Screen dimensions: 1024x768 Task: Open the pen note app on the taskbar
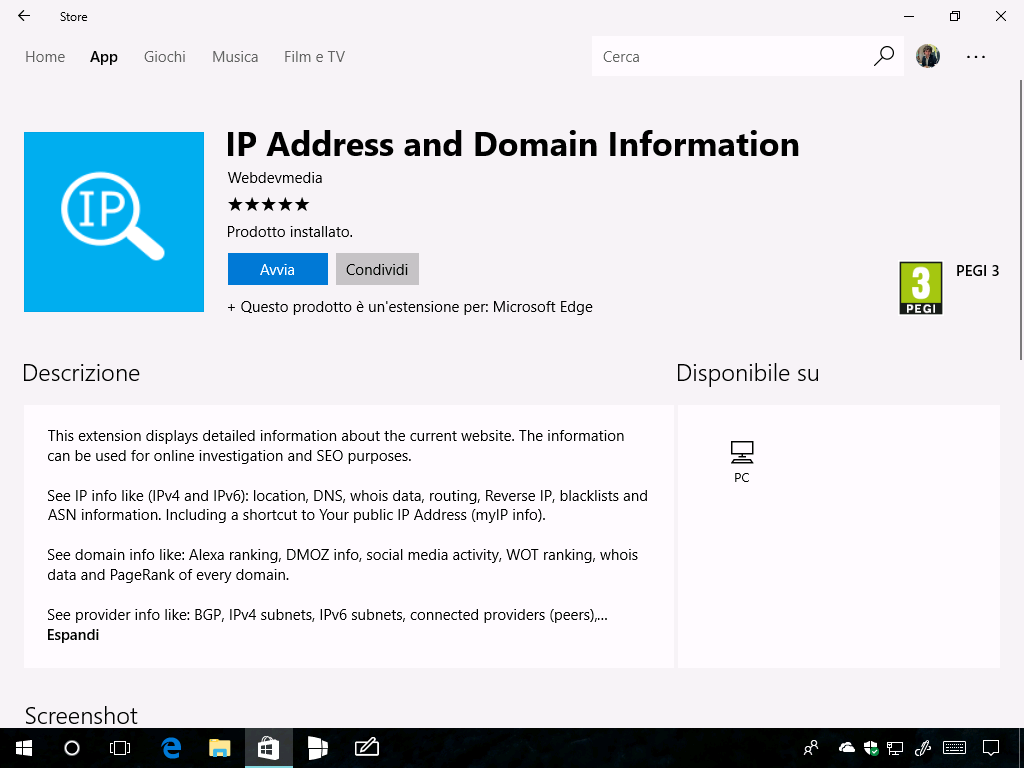pos(366,747)
